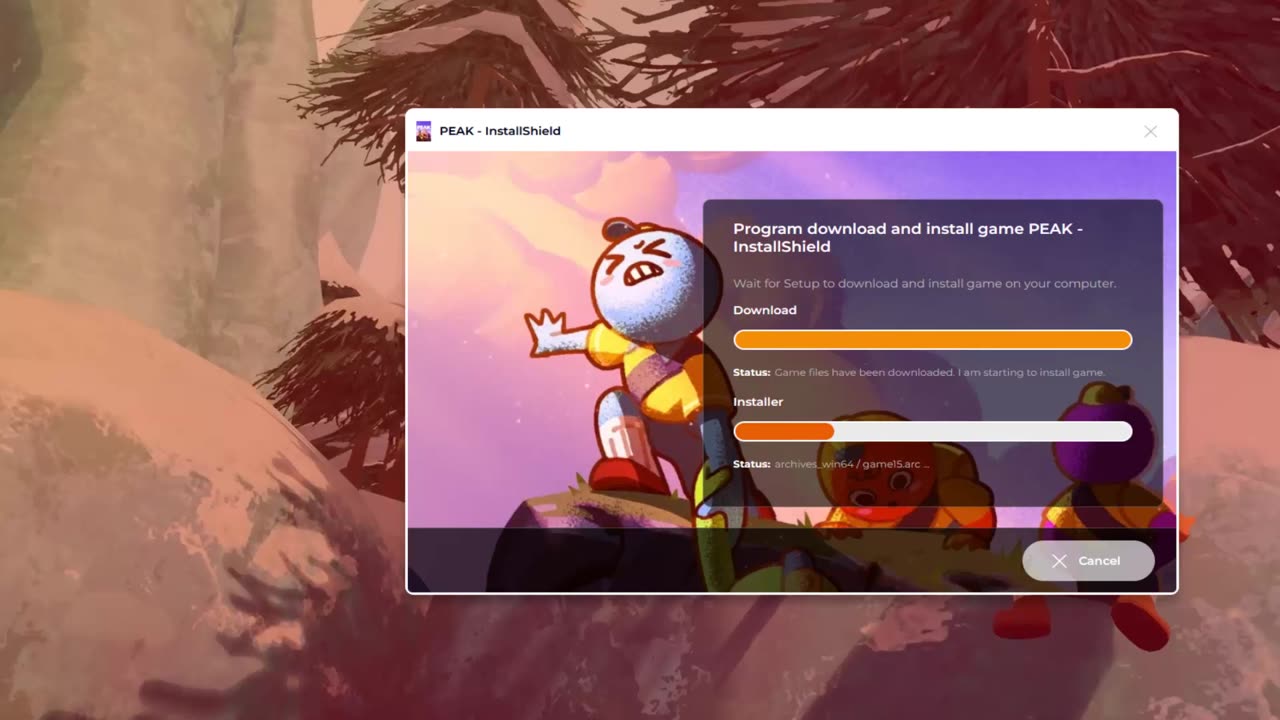Click the 'Download' label
This screenshot has height=720, width=1280.
[x=765, y=310]
